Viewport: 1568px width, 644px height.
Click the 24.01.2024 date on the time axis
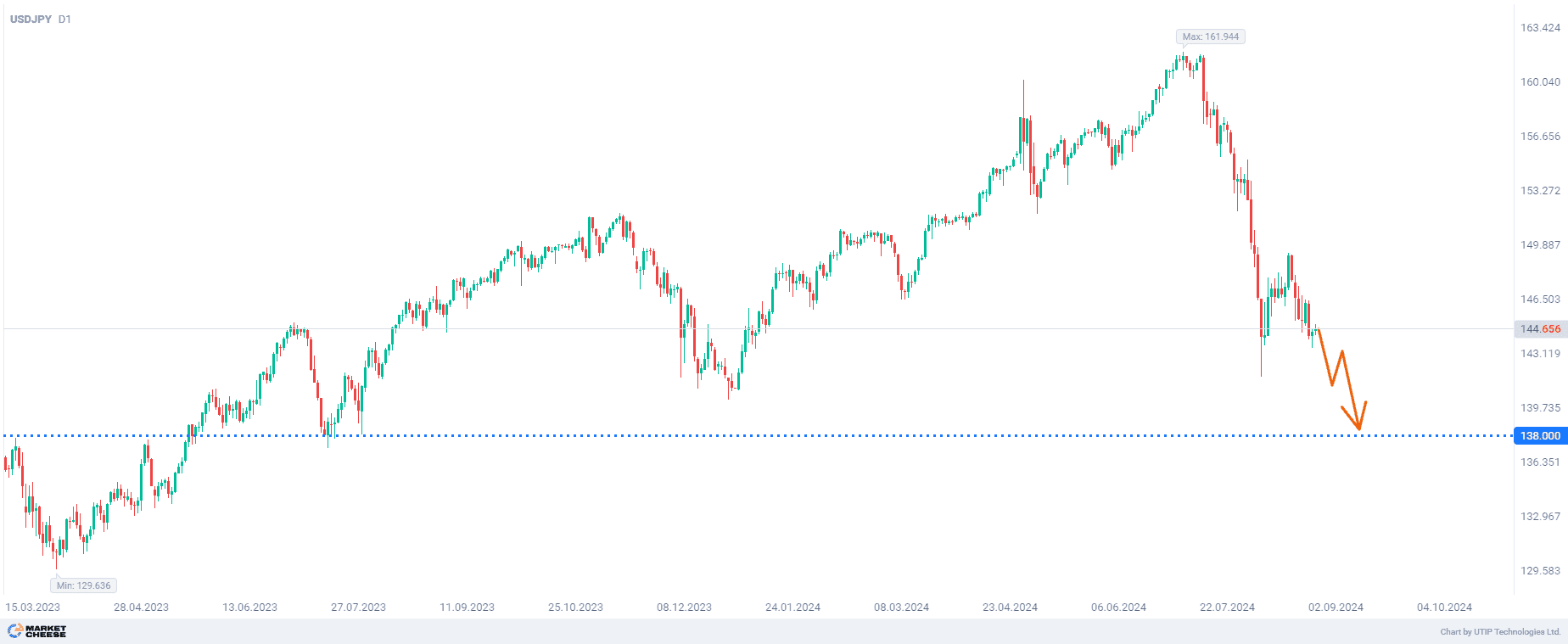pos(792,607)
